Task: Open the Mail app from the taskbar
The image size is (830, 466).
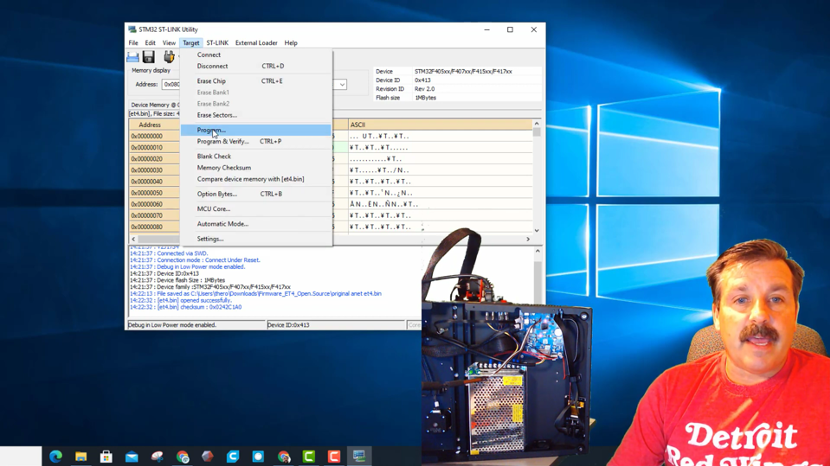Action: coord(132,456)
